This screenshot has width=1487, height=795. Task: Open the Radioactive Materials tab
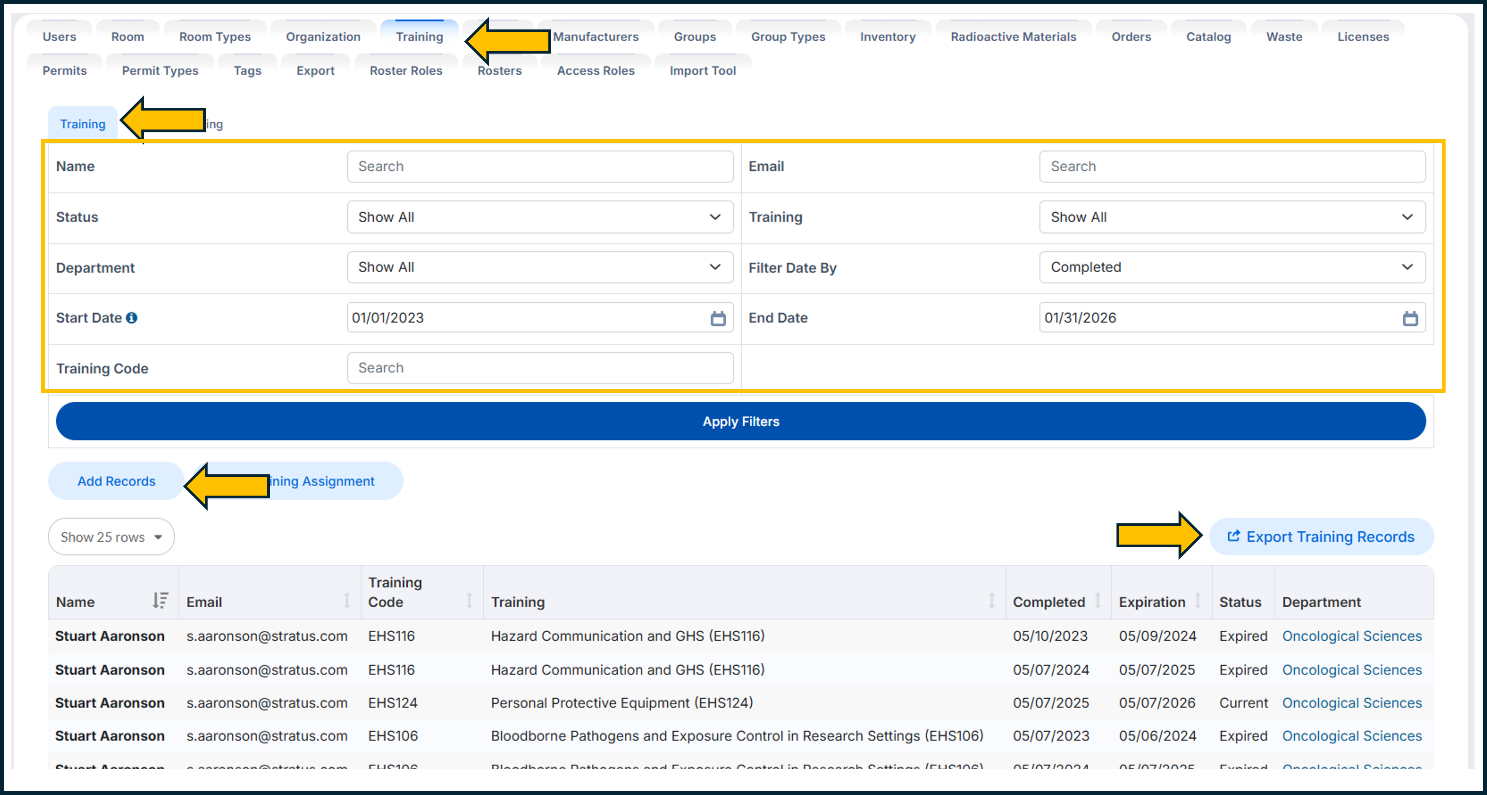coord(1014,37)
